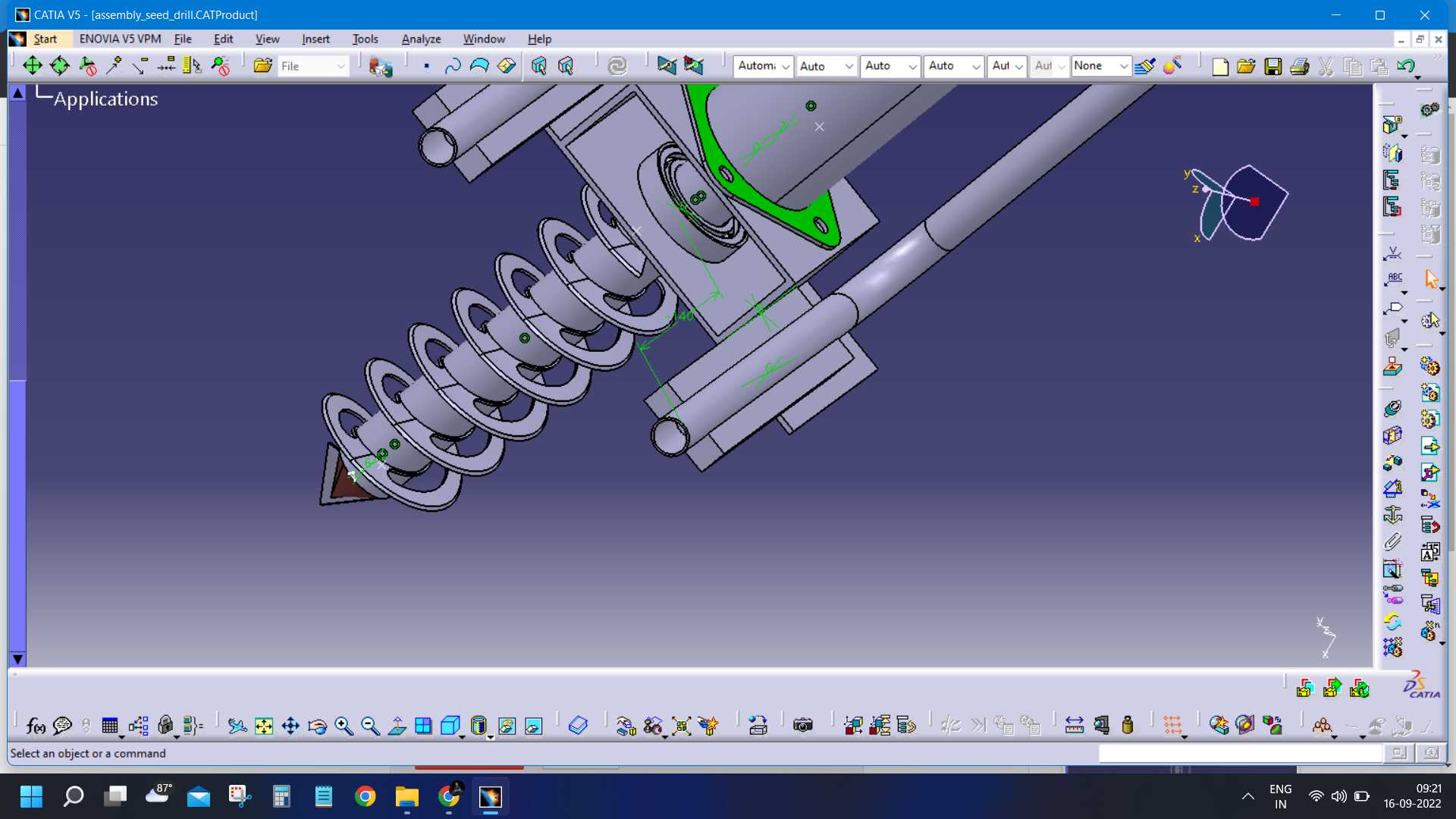Click the Hide/Show icon
Screen dimensions: 1456x819
coord(507,726)
